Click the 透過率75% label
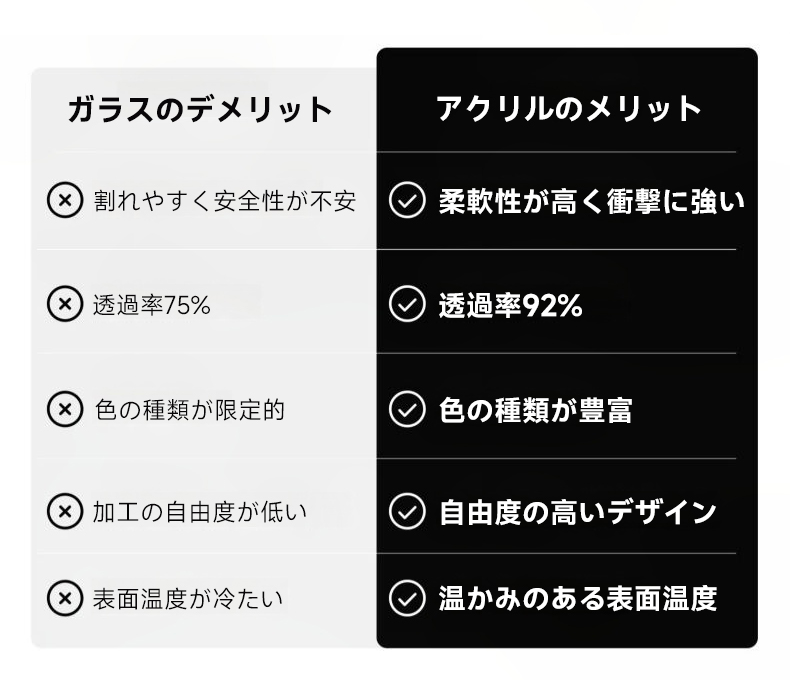The width and height of the screenshot is (790, 680). [x=152, y=305]
